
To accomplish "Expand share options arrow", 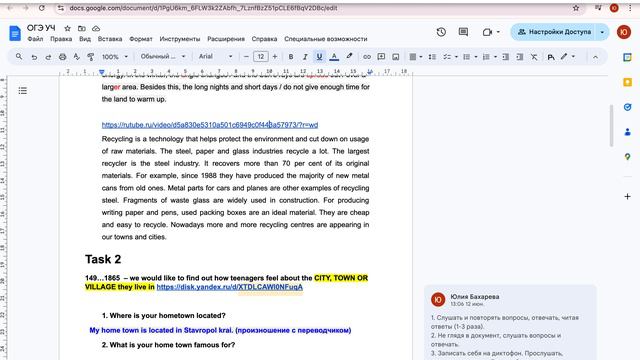I will [602, 32].
